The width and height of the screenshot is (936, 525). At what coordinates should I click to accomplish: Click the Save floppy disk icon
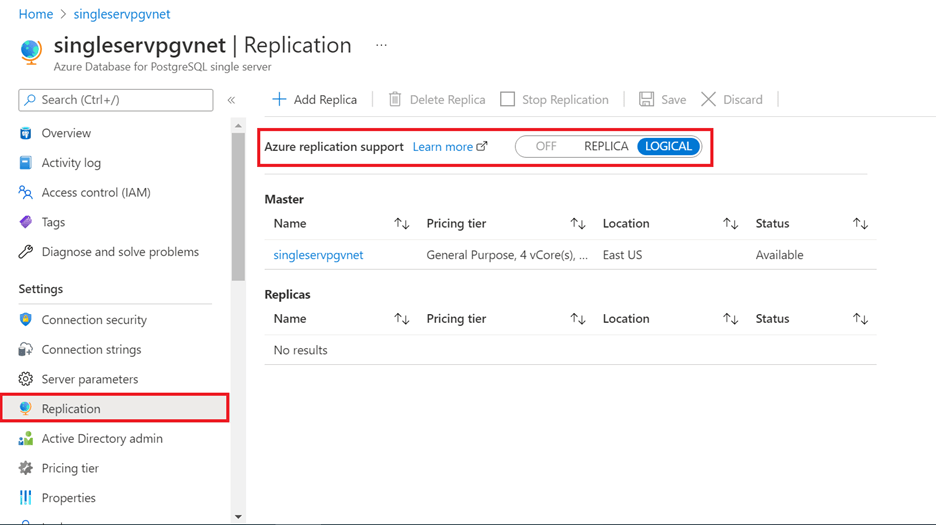click(x=646, y=99)
